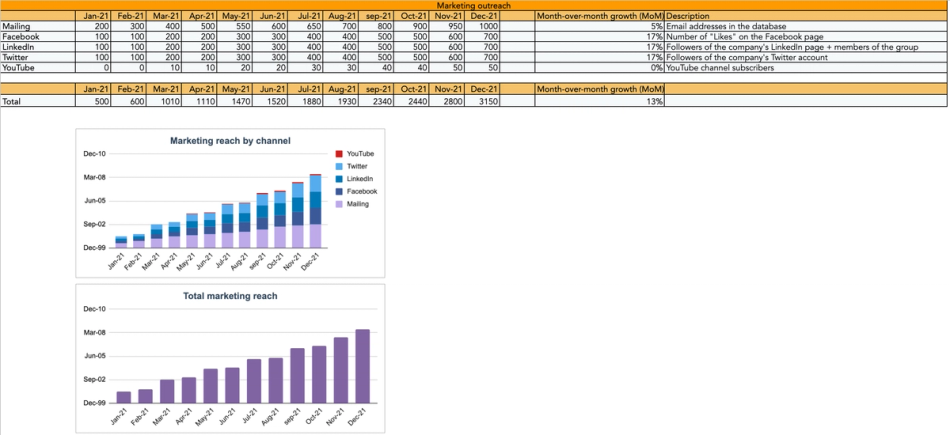Select the Total cell showing 2440
This screenshot has height=435, width=950.
[412, 102]
